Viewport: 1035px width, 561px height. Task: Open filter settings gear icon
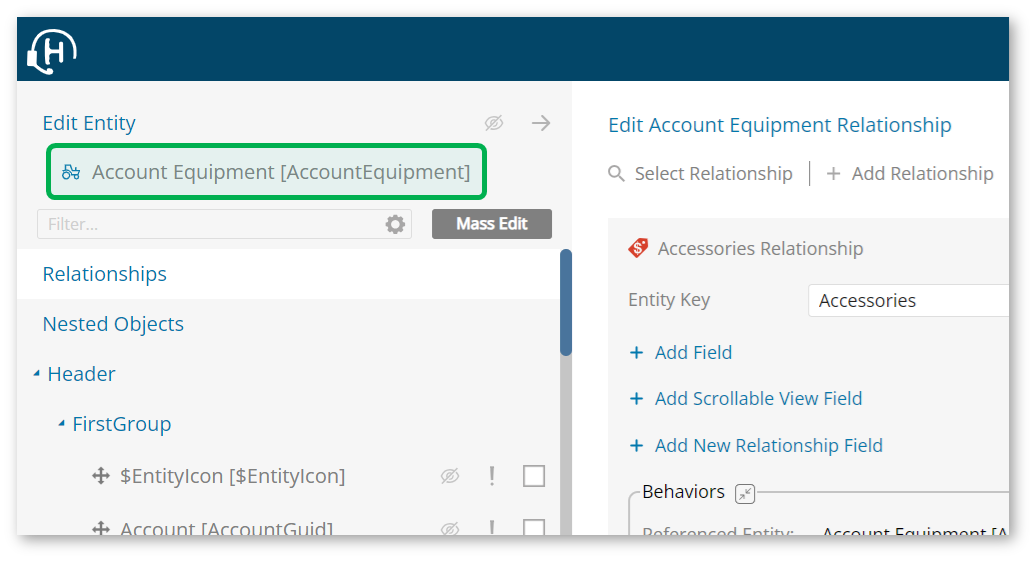[x=395, y=224]
